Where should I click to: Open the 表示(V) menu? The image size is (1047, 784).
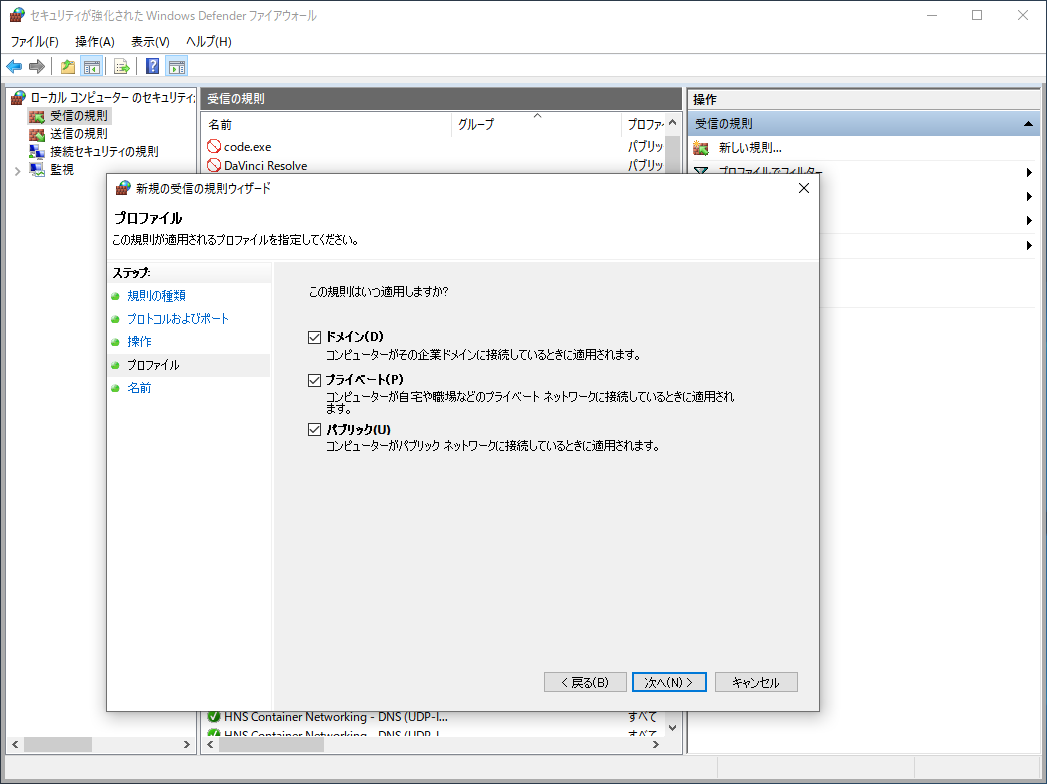pyautogui.click(x=151, y=41)
